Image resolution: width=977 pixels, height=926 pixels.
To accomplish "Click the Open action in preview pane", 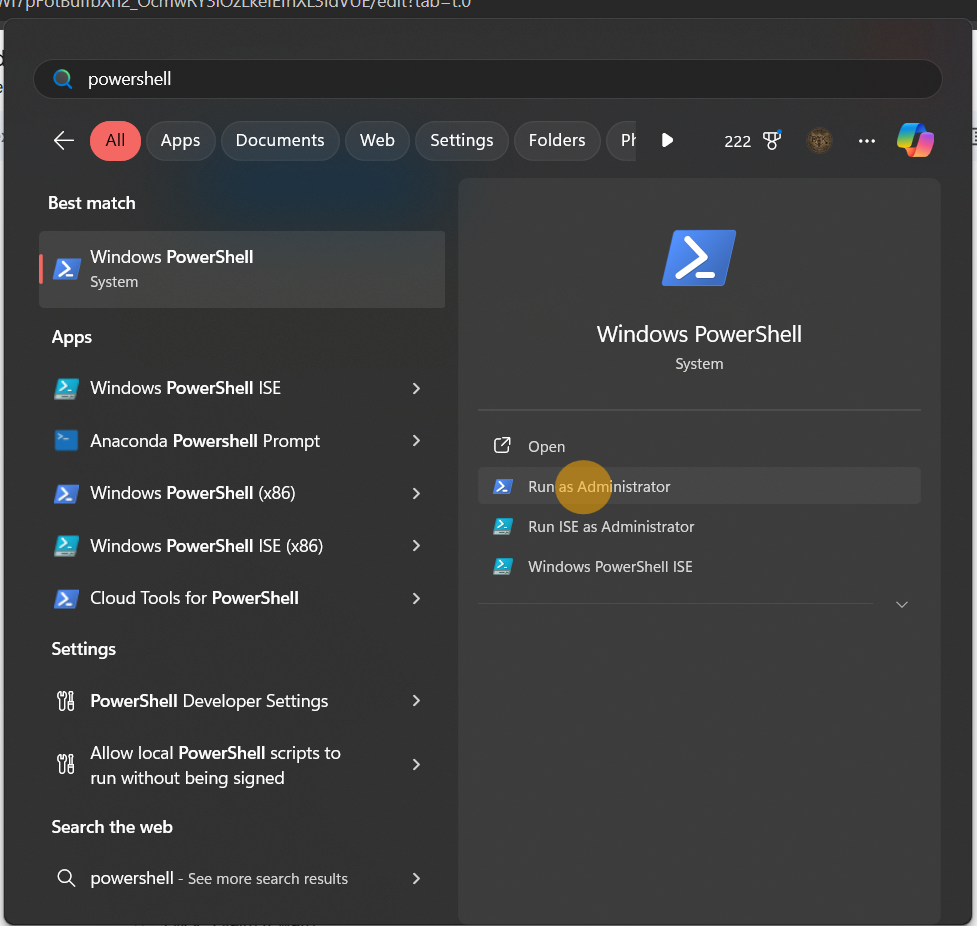I will pos(699,446).
